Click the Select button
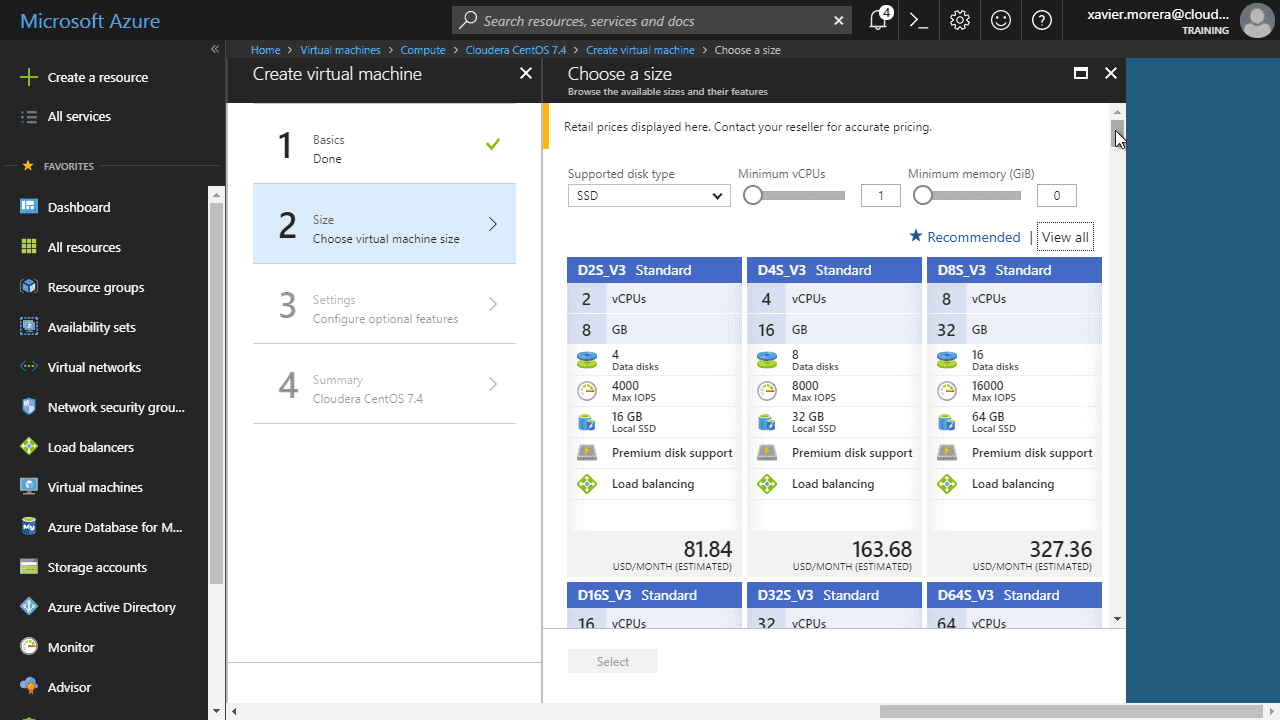 click(x=613, y=661)
